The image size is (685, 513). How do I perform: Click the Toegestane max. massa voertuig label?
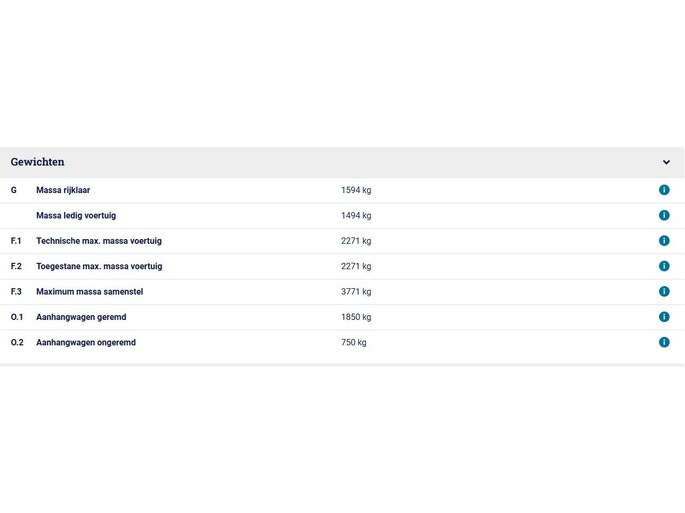[99, 267]
